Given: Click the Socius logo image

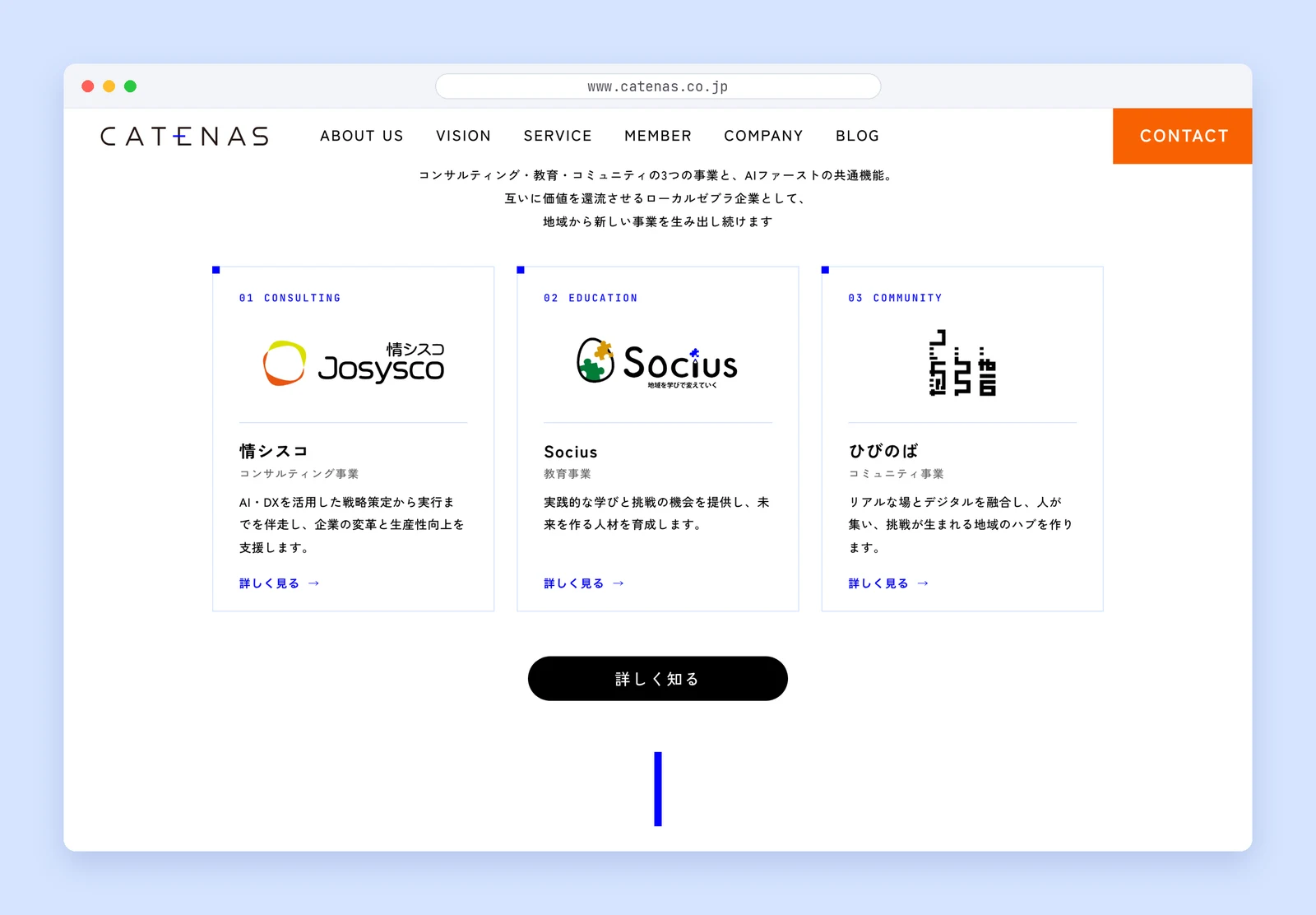Looking at the screenshot, I should click(657, 362).
